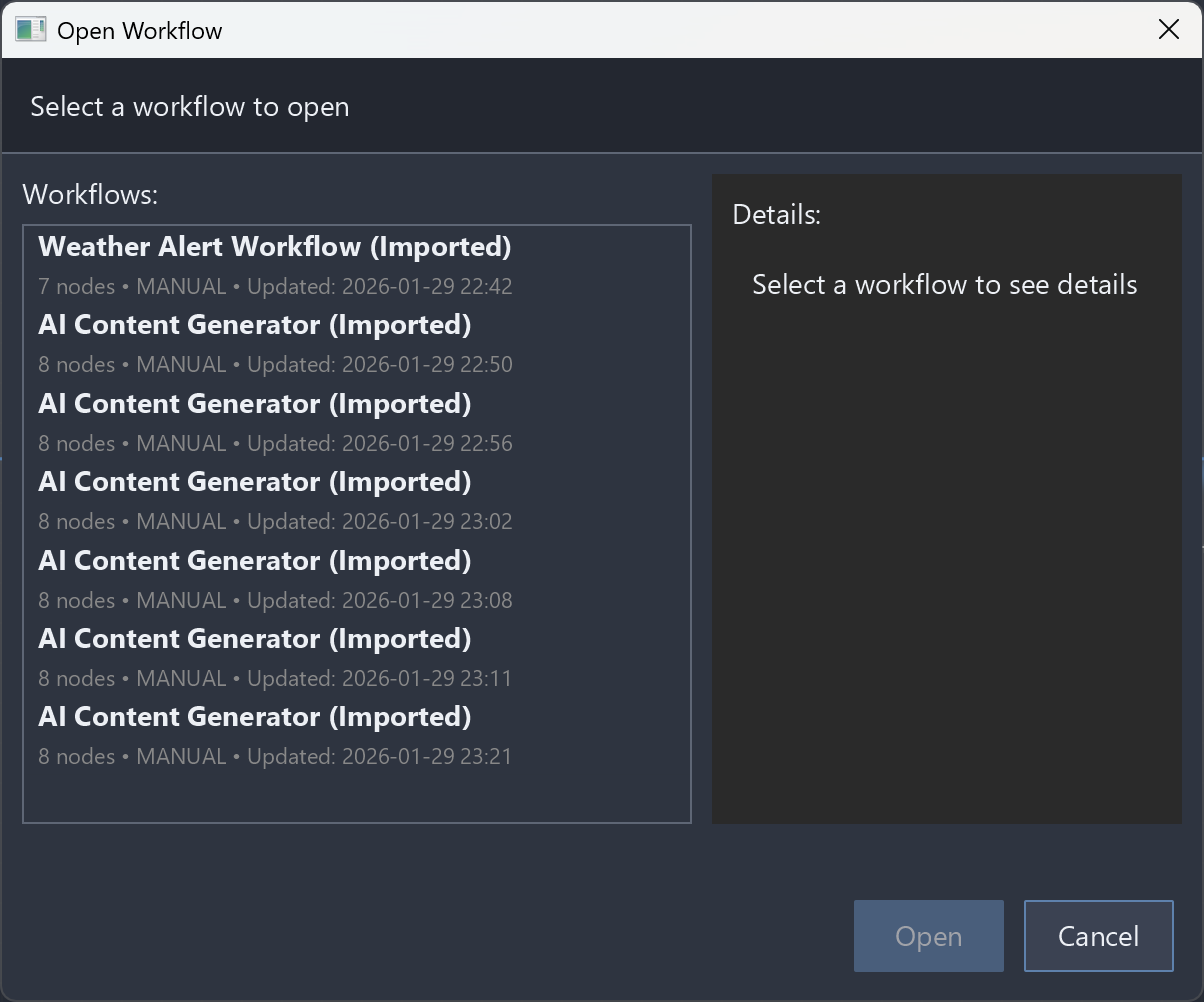1204x1002 pixels.
Task: Close the Open Workflow dialog
Action: pos(1168,30)
